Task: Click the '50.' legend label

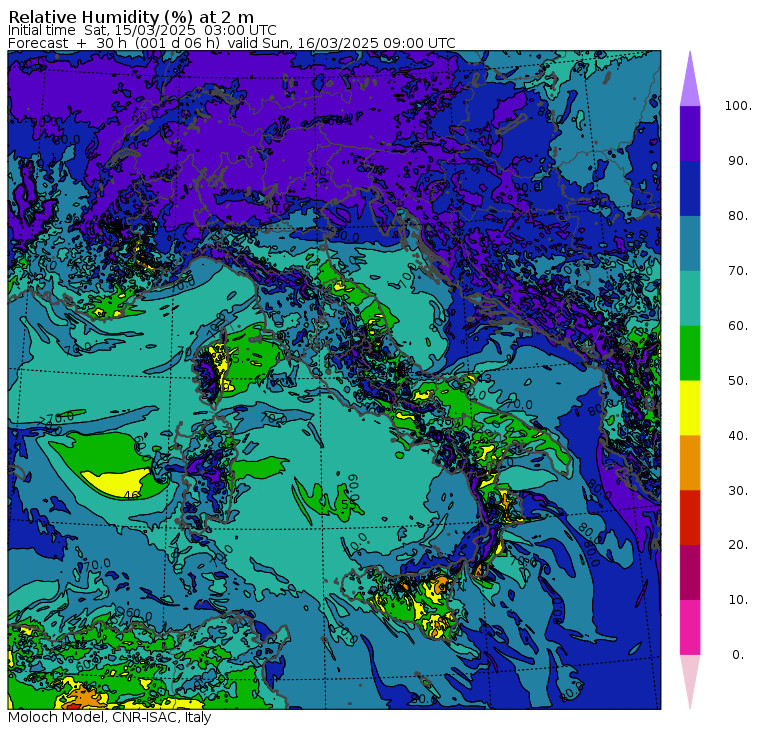Action: point(738,381)
